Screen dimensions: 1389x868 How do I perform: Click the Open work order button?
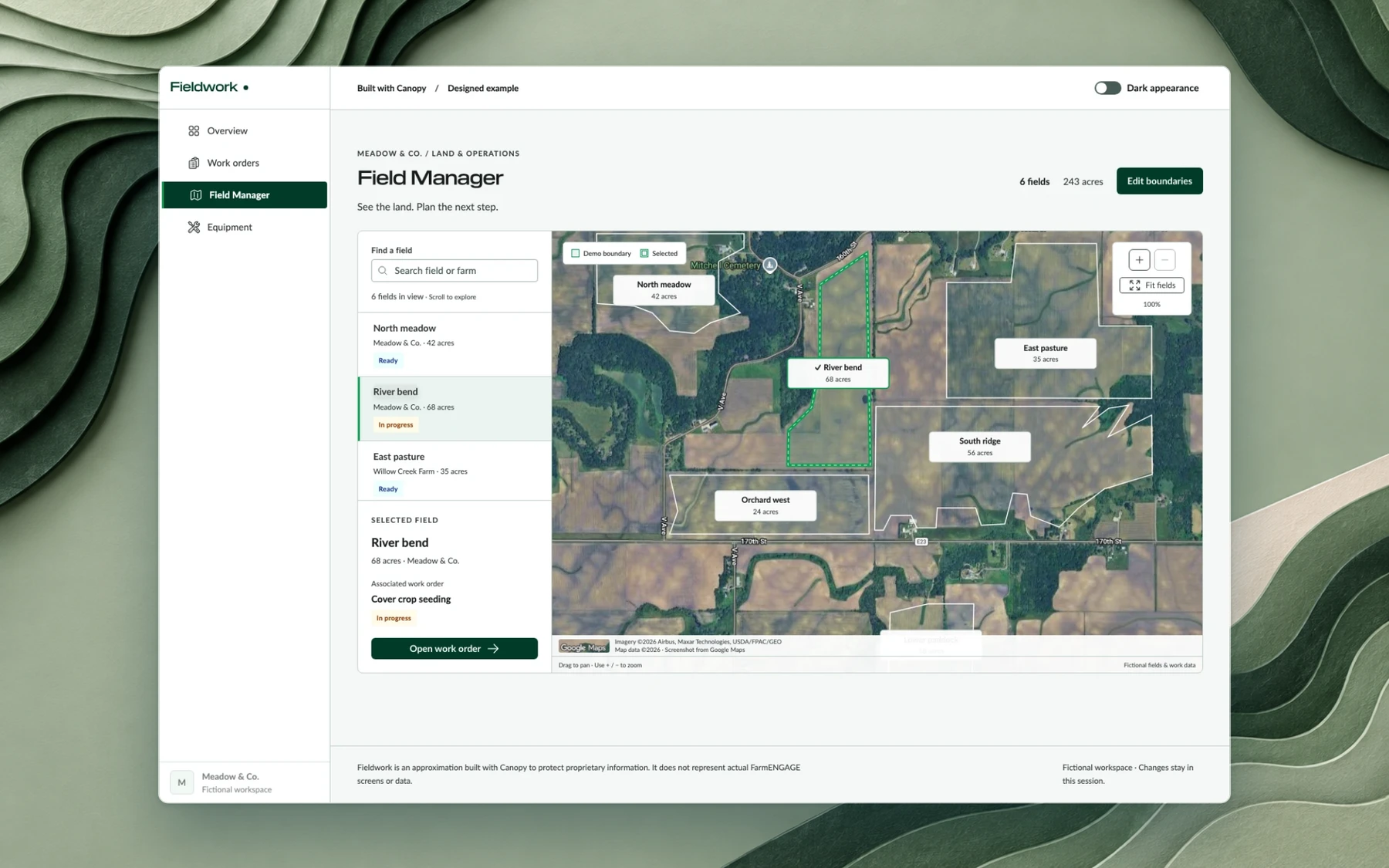click(455, 649)
